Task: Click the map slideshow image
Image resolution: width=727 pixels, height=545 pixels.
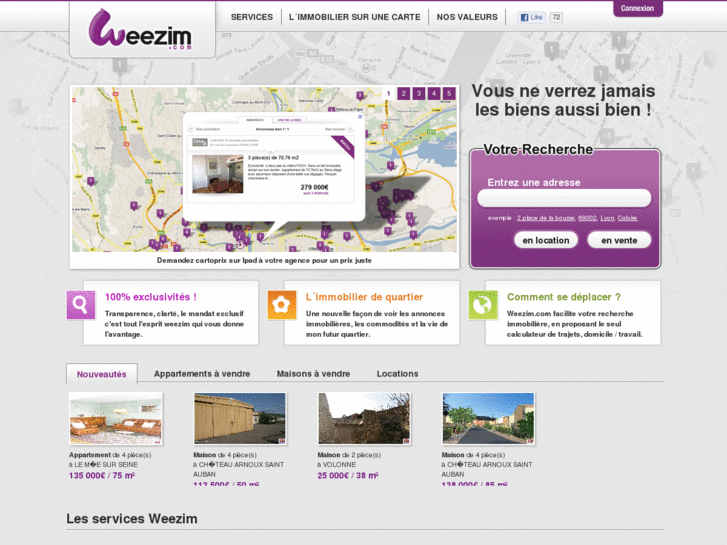Action: (264, 169)
